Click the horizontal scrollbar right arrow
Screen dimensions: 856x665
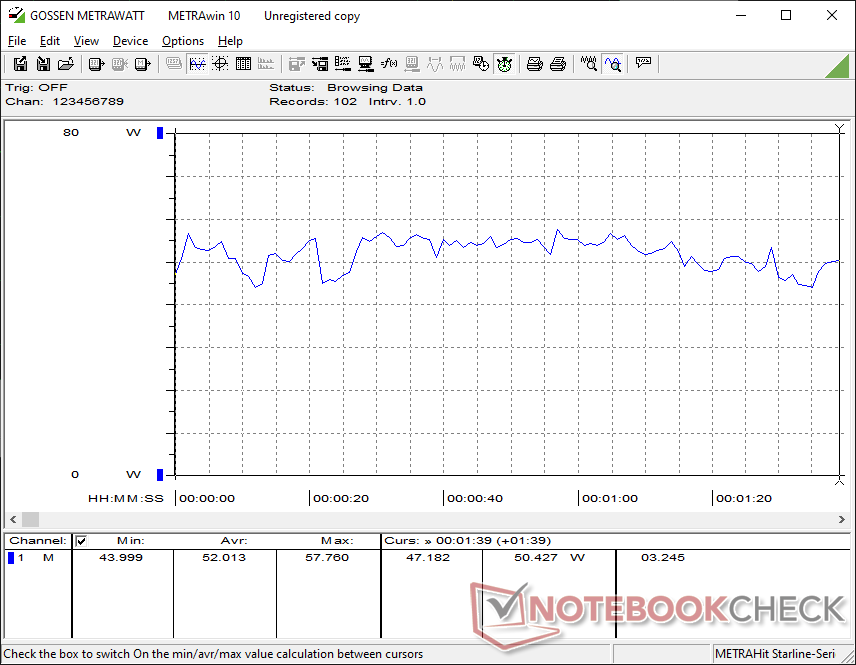click(843, 520)
